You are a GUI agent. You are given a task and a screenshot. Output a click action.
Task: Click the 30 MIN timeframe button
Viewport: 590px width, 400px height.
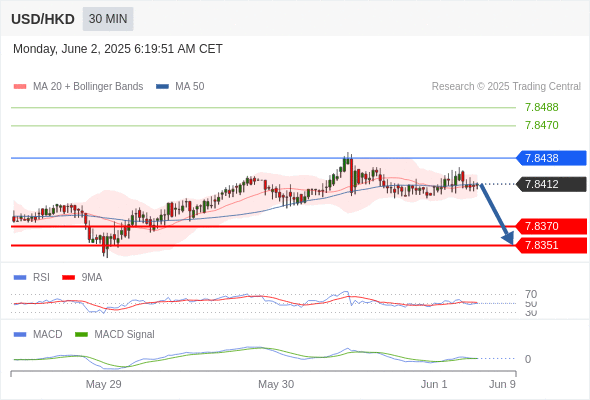pyautogui.click(x=108, y=19)
